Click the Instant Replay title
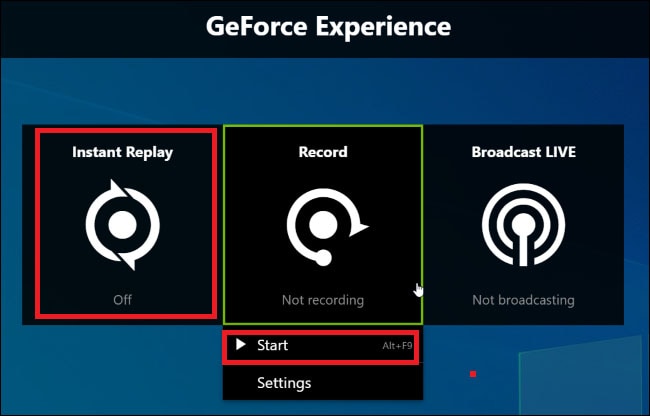This screenshot has height=416, width=650. click(x=122, y=152)
